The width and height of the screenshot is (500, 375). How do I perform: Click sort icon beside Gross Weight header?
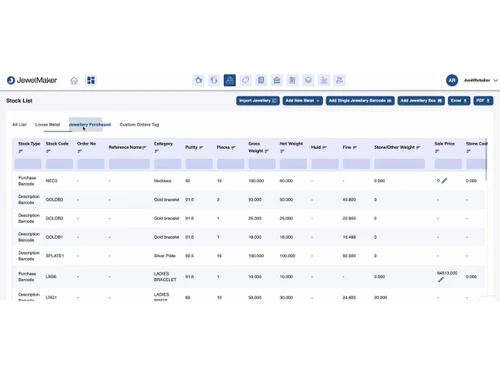(x=267, y=151)
